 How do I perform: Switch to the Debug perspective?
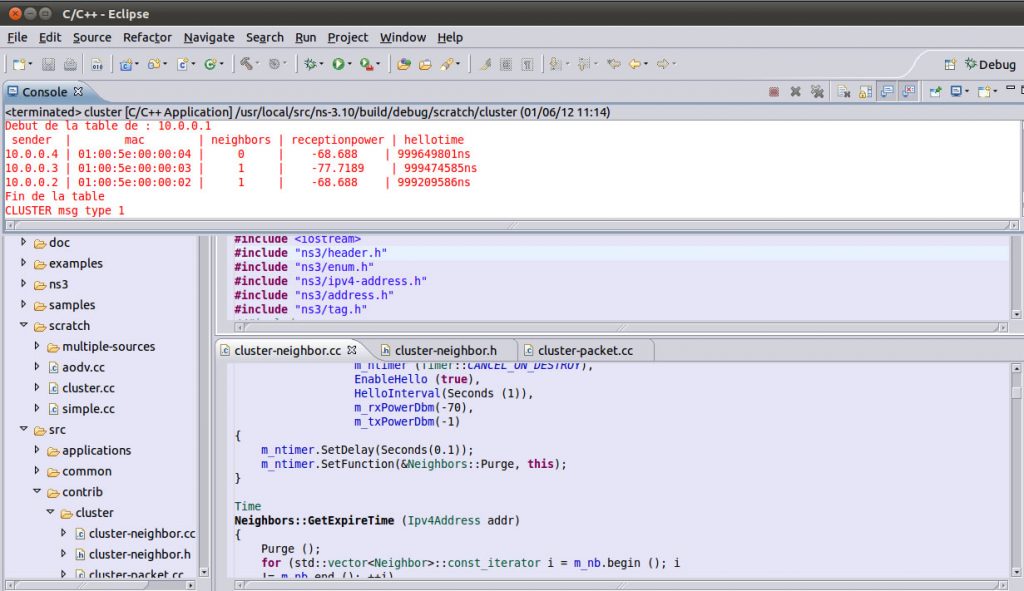pos(990,64)
